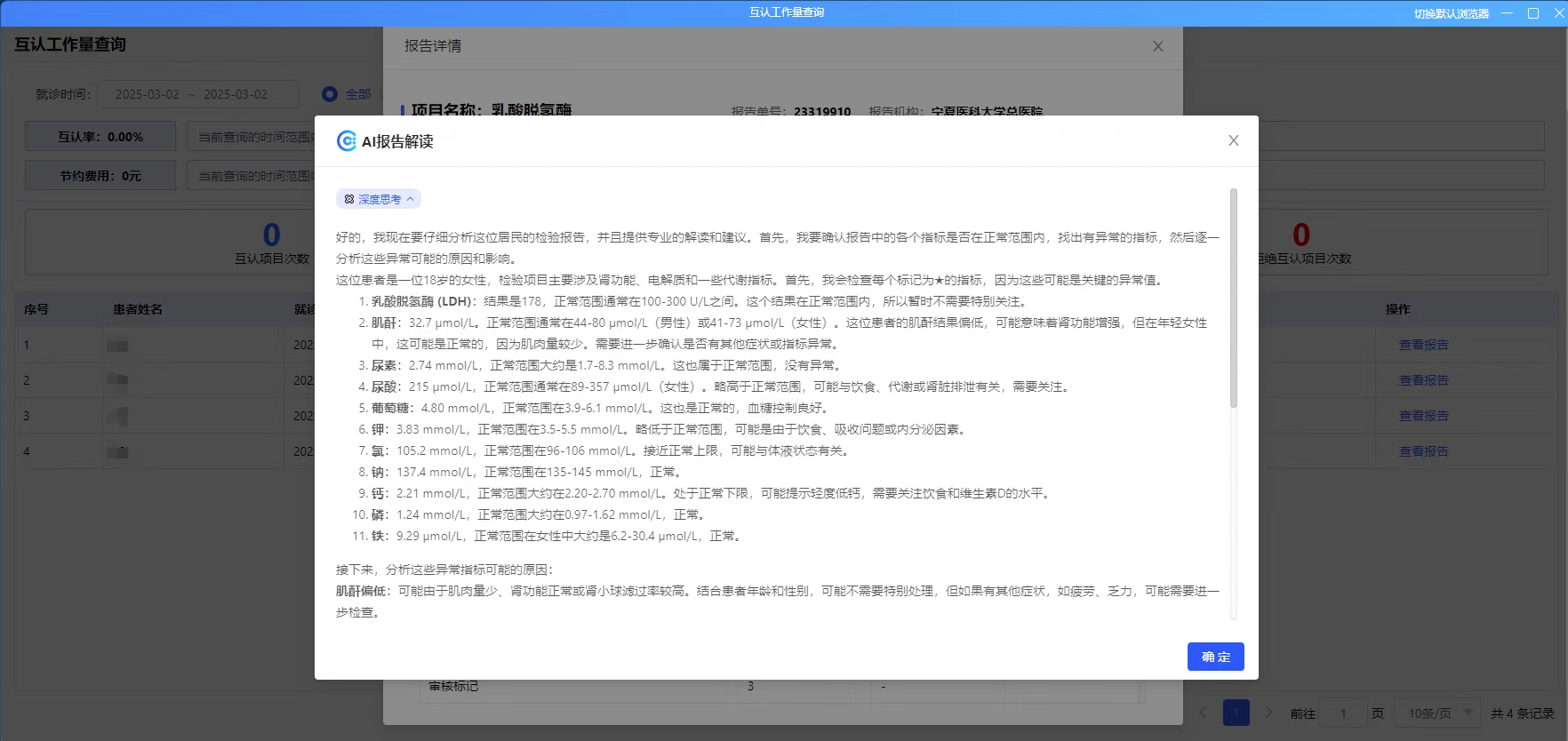Screen dimensions: 1568x741
Task: Click the 尿酸 result line
Action: [x=720, y=386]
